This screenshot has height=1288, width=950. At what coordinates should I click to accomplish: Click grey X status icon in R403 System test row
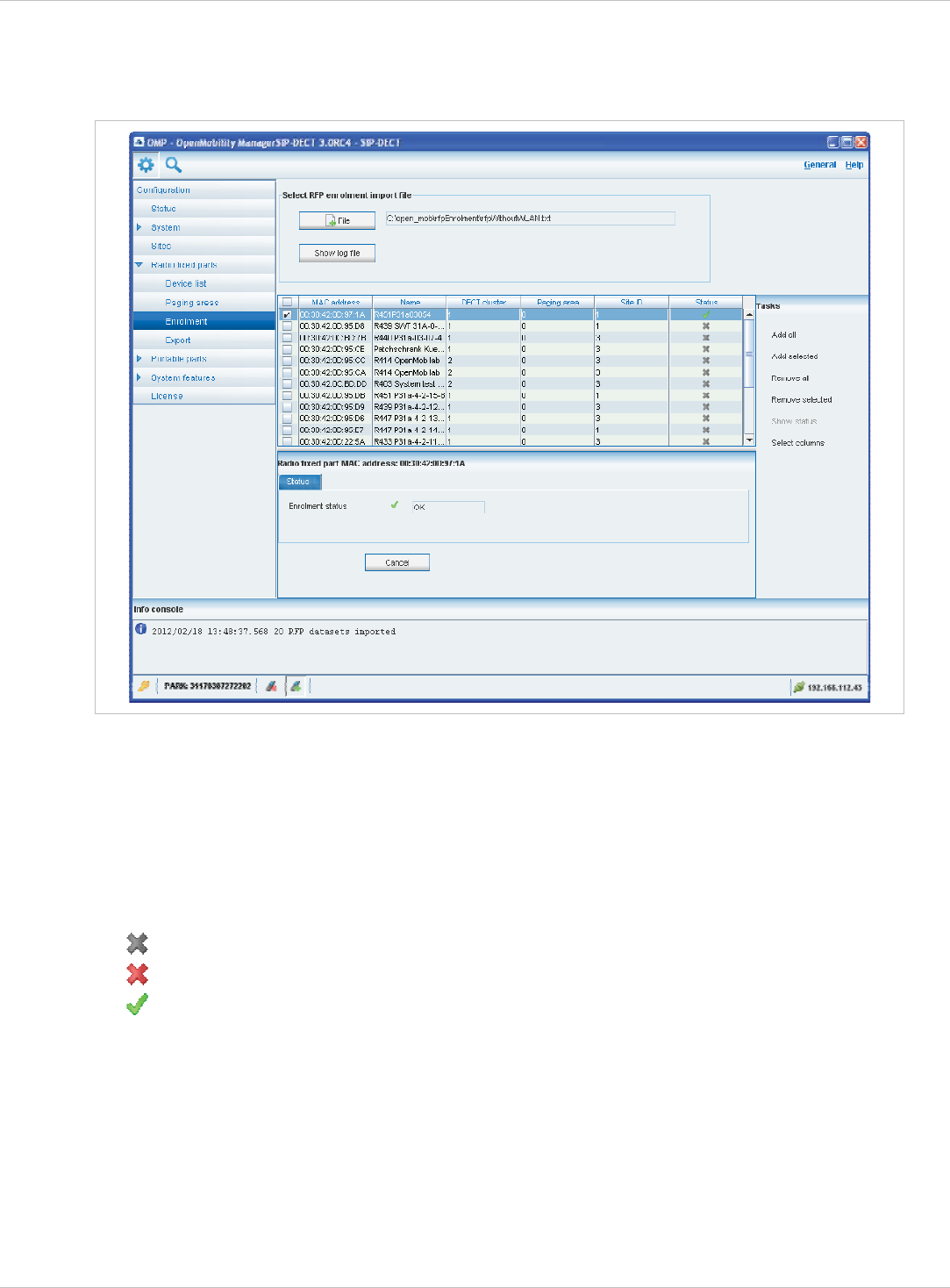click(706, 383)
